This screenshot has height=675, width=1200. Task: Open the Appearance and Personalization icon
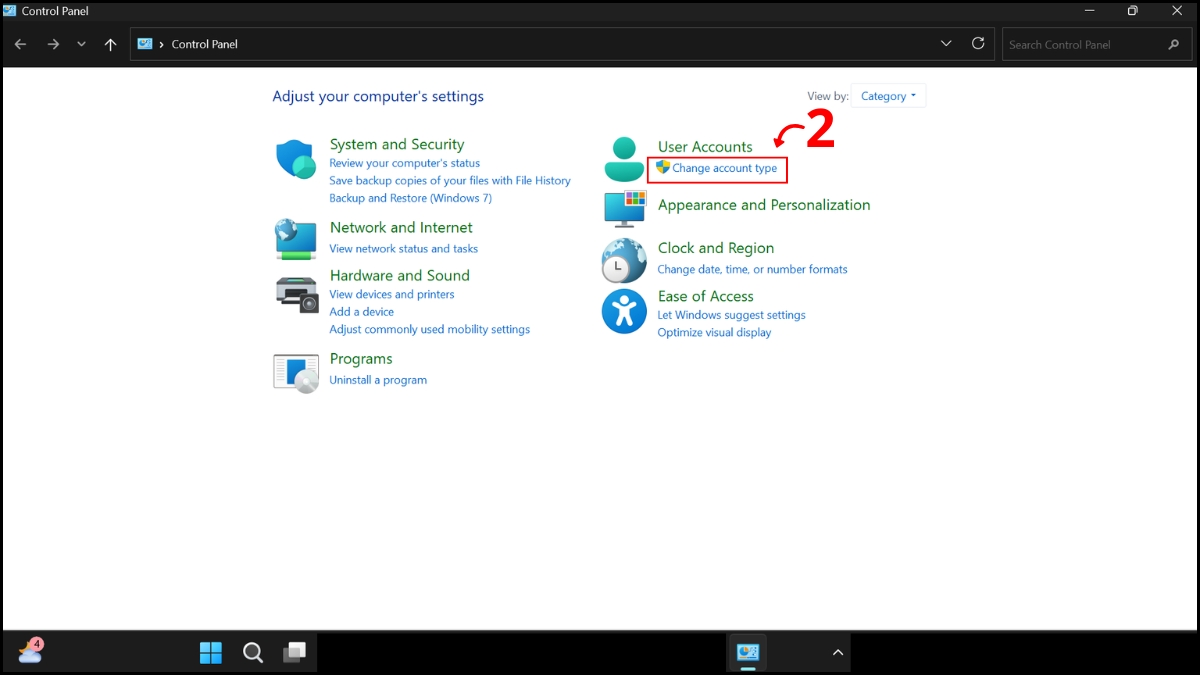pos(623,210)
